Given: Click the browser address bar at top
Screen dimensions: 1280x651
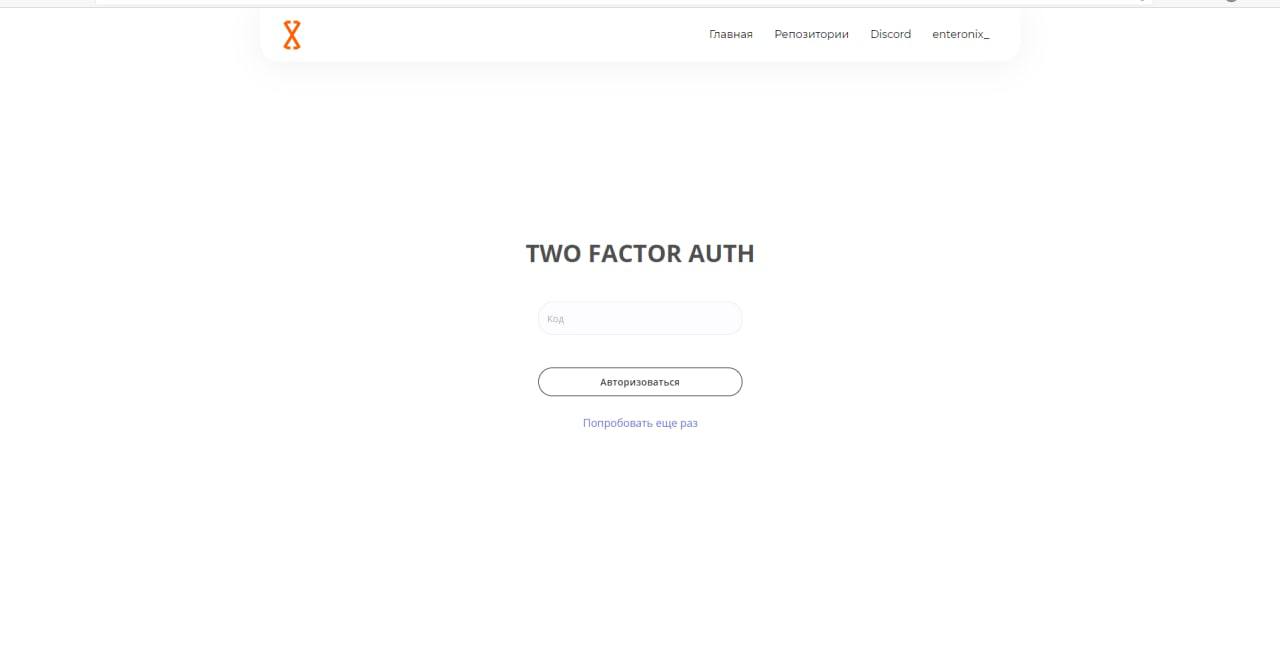Looking at the screenshot, I should click(620, 2).
